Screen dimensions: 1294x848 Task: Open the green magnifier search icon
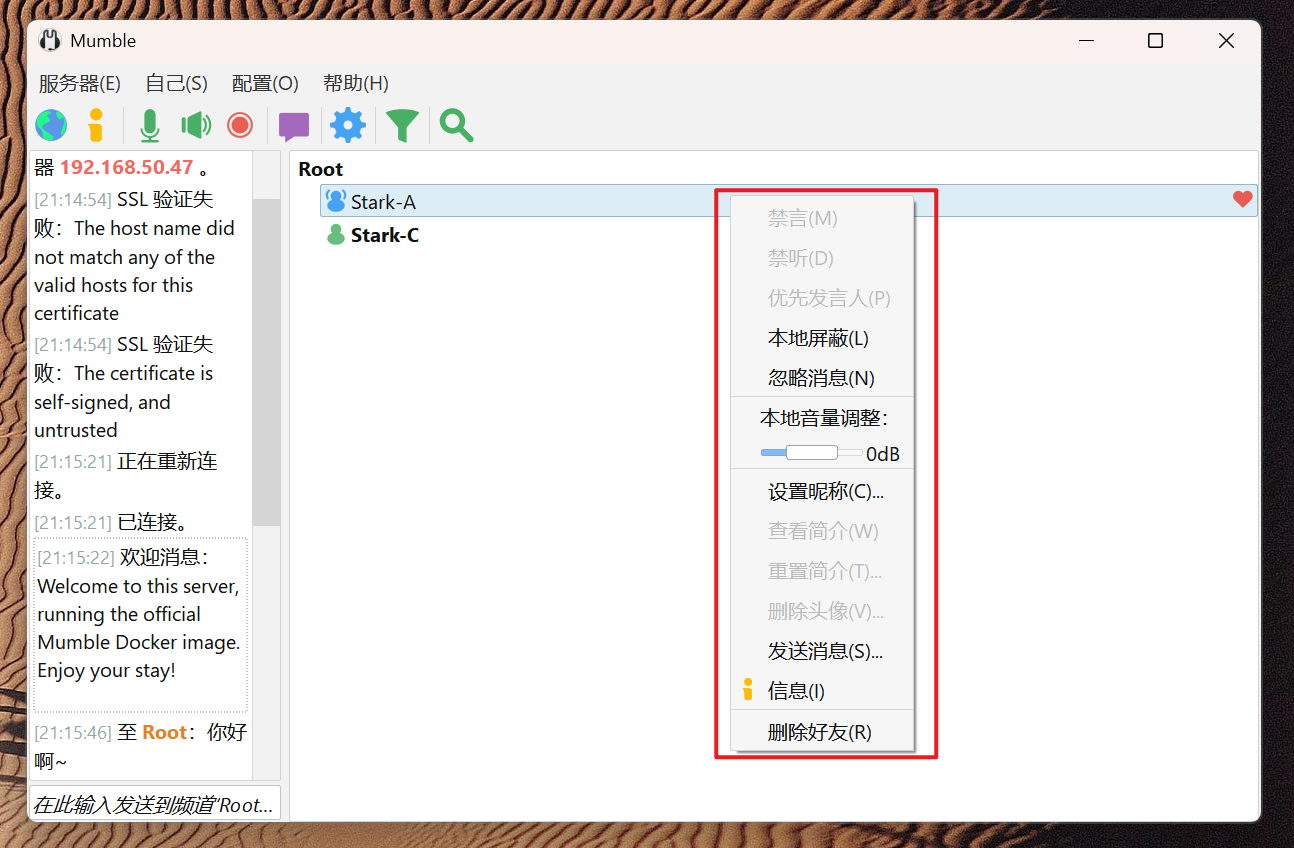[x=456, y=125]
